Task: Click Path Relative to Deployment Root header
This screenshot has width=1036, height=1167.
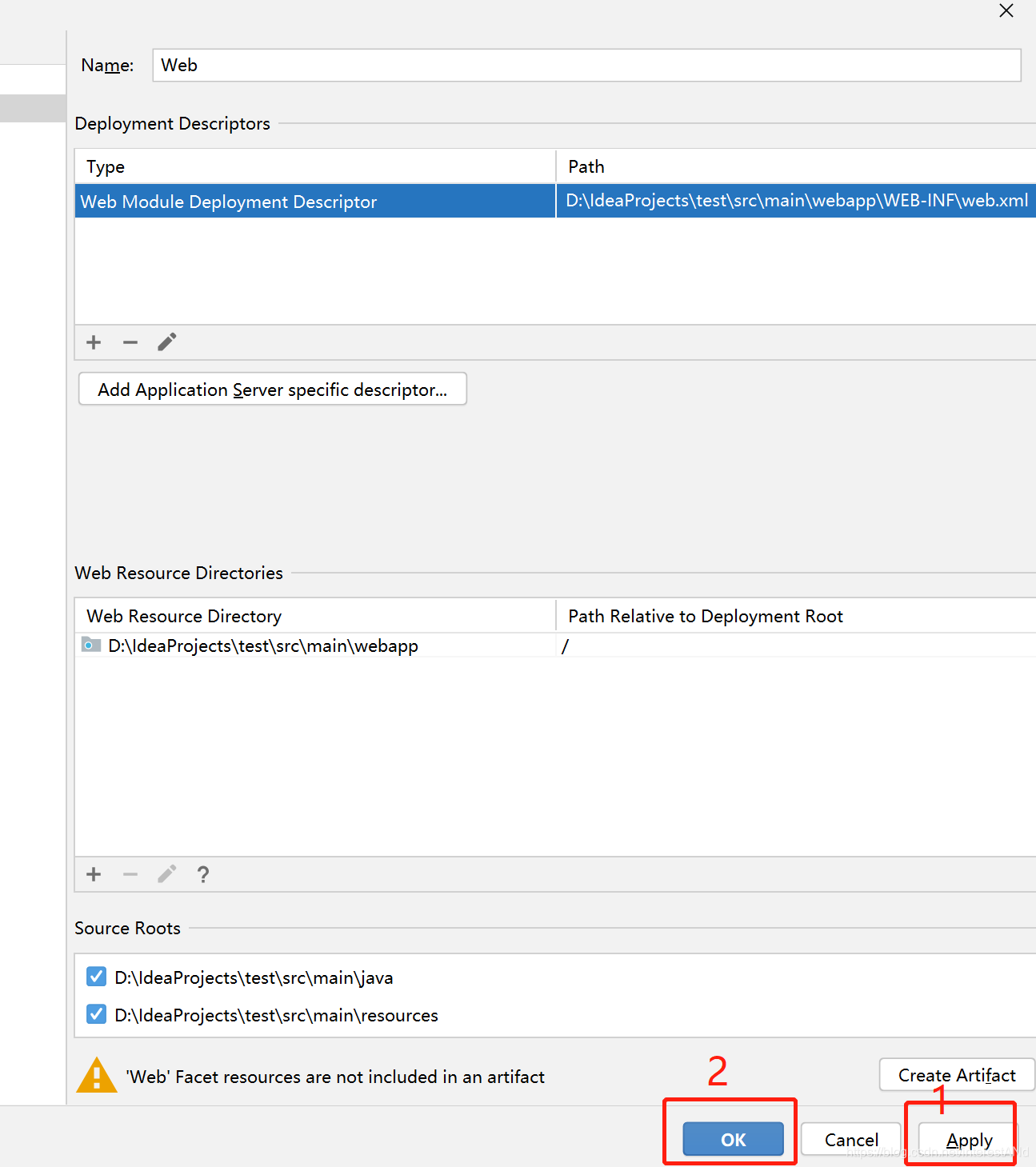Action: pyautogui.click(x=796, y=616)
